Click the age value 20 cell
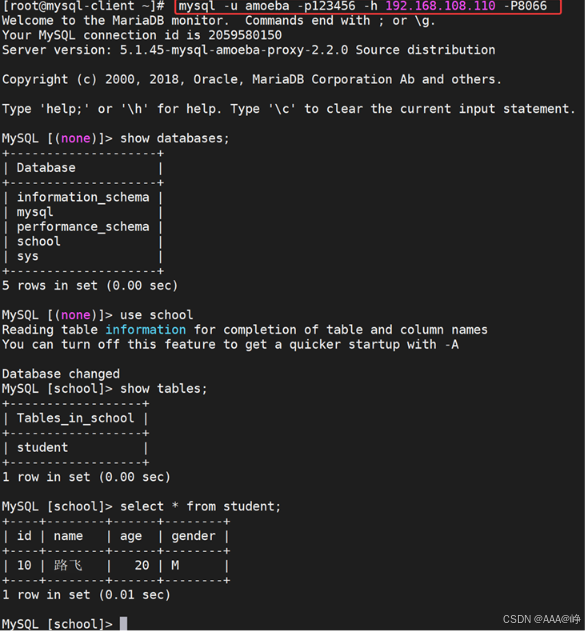 point(142,565)
